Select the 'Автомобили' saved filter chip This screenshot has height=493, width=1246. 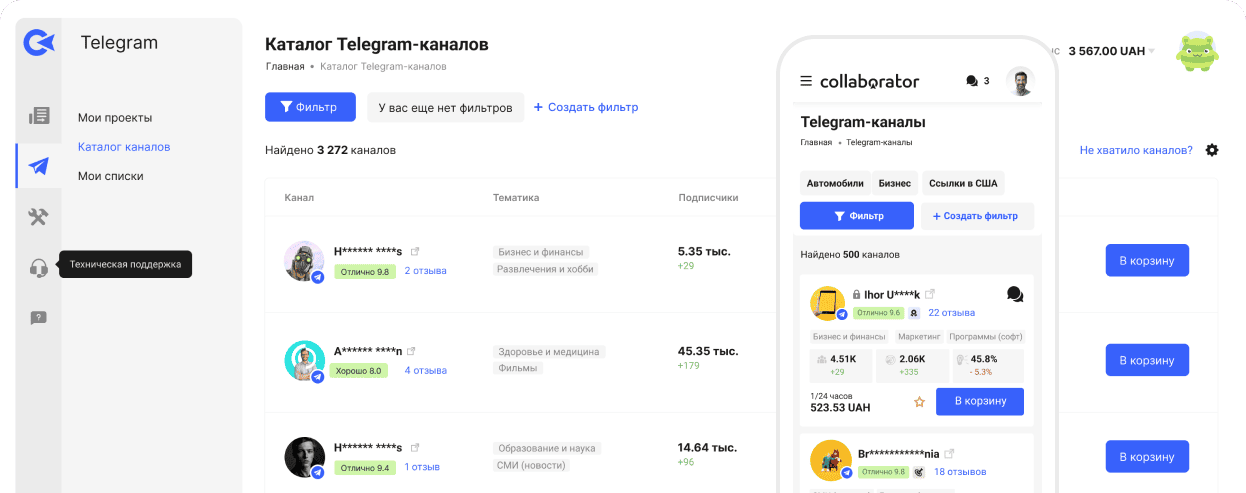point(834,184)
